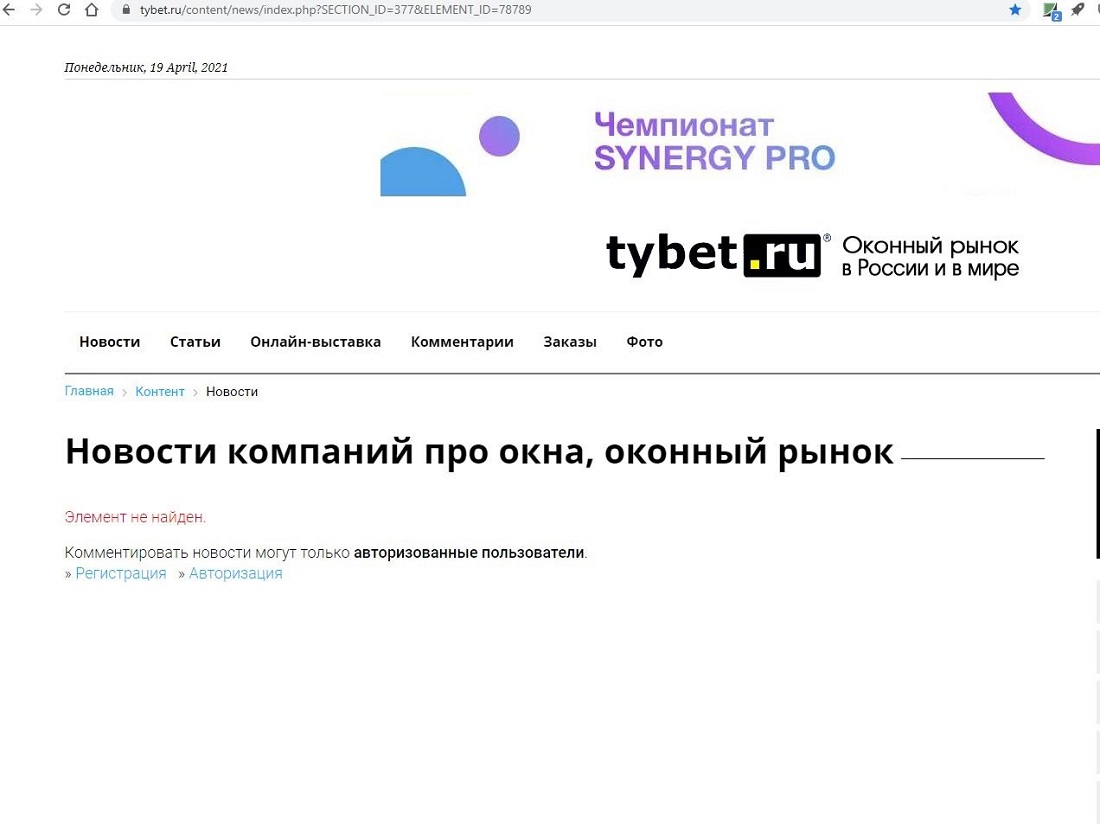Reload the current tybet.ru page
Viewport: 1100px width, 825px height.
click(63, 11)
